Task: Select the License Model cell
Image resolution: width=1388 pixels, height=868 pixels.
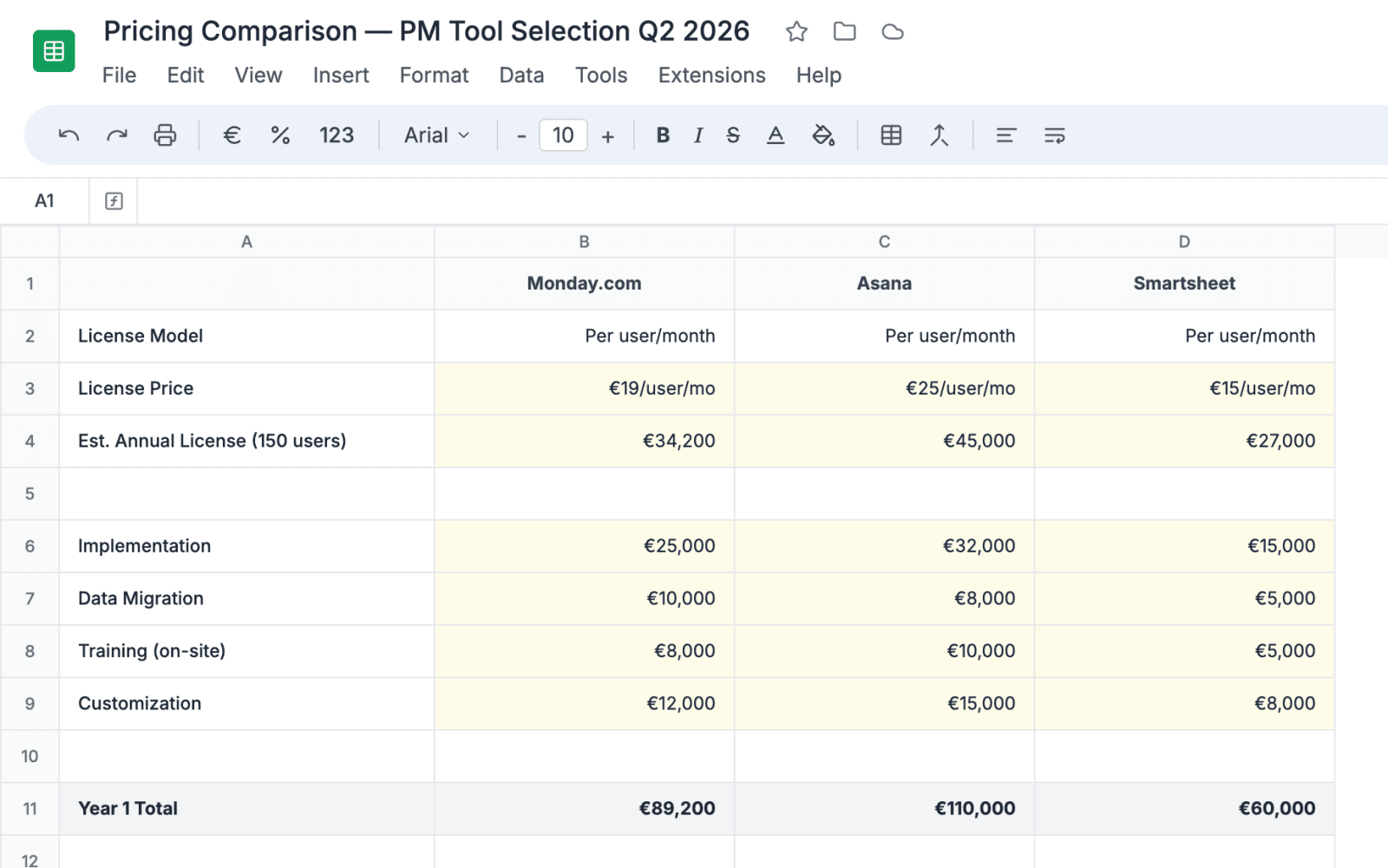Action: pos(246,336)
